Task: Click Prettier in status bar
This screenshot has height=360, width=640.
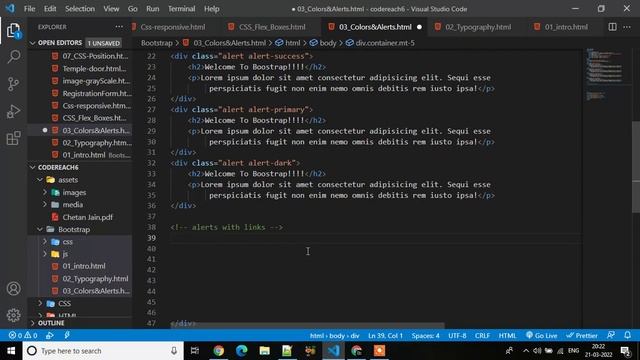Action: point(582,335)
